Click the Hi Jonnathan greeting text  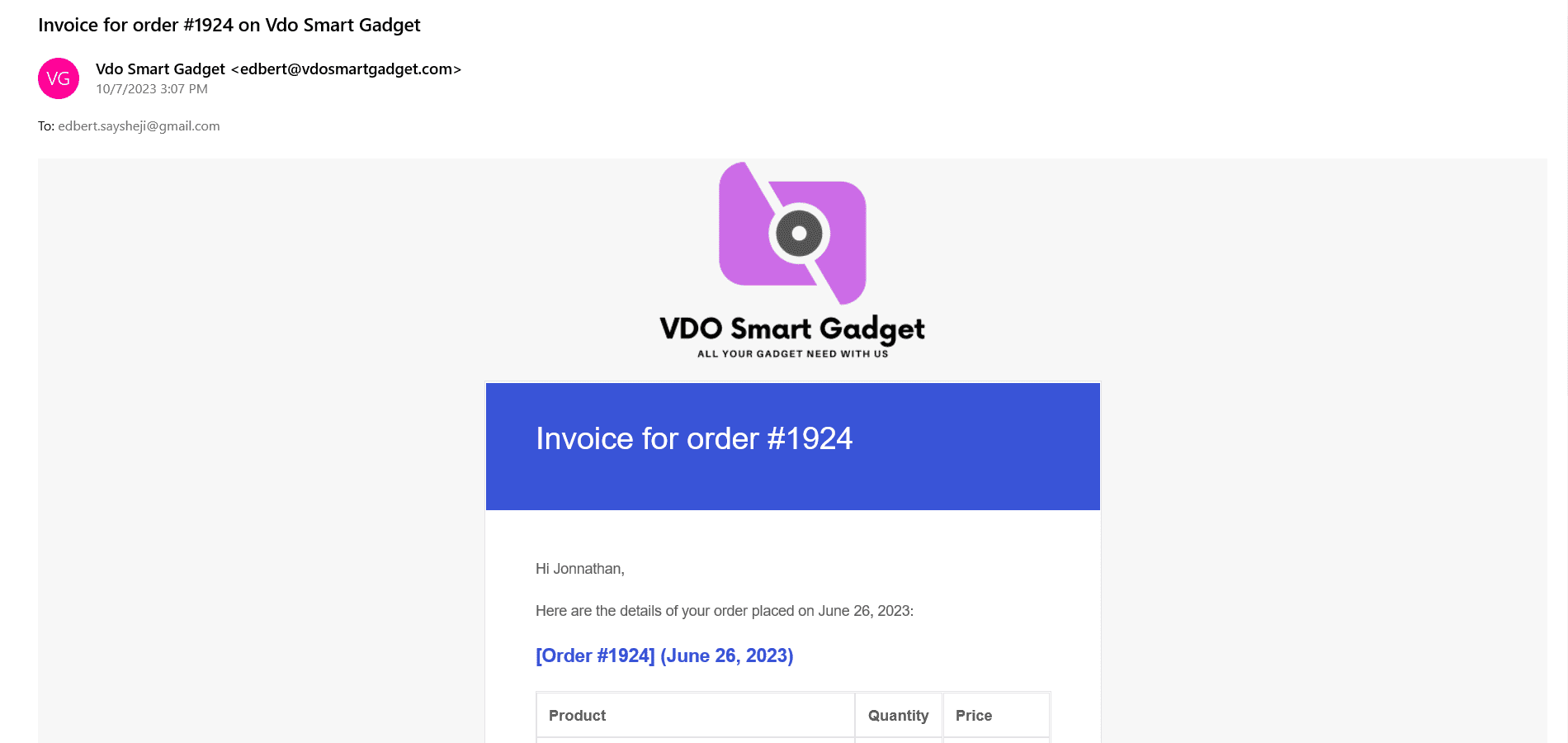coord(580,569)
